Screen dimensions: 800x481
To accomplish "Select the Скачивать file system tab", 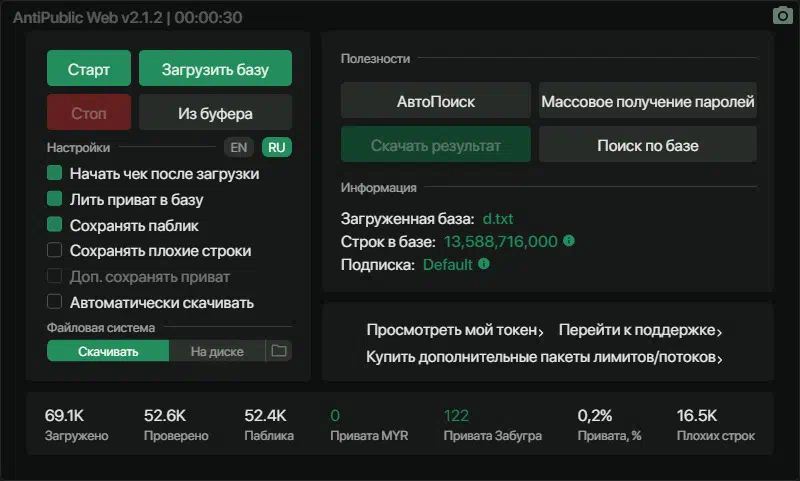I will point(108,351).
